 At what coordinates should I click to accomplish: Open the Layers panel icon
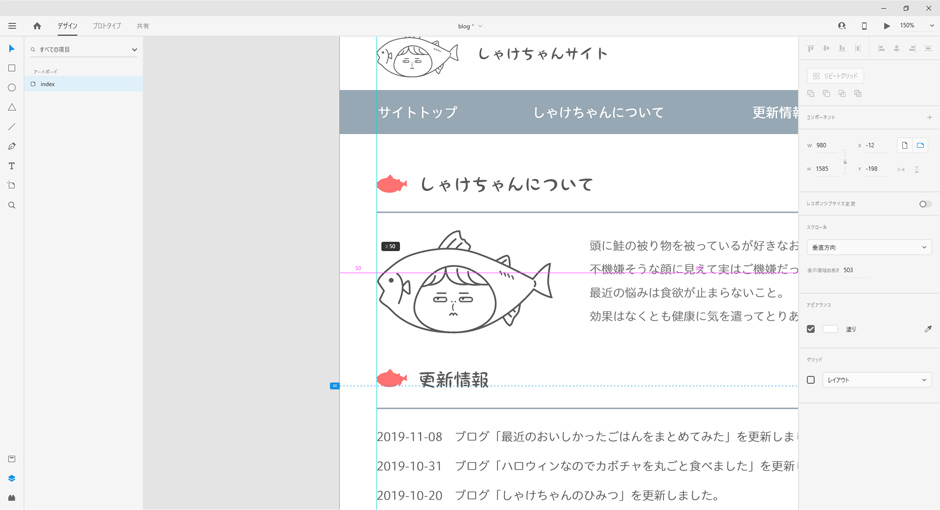12,478
